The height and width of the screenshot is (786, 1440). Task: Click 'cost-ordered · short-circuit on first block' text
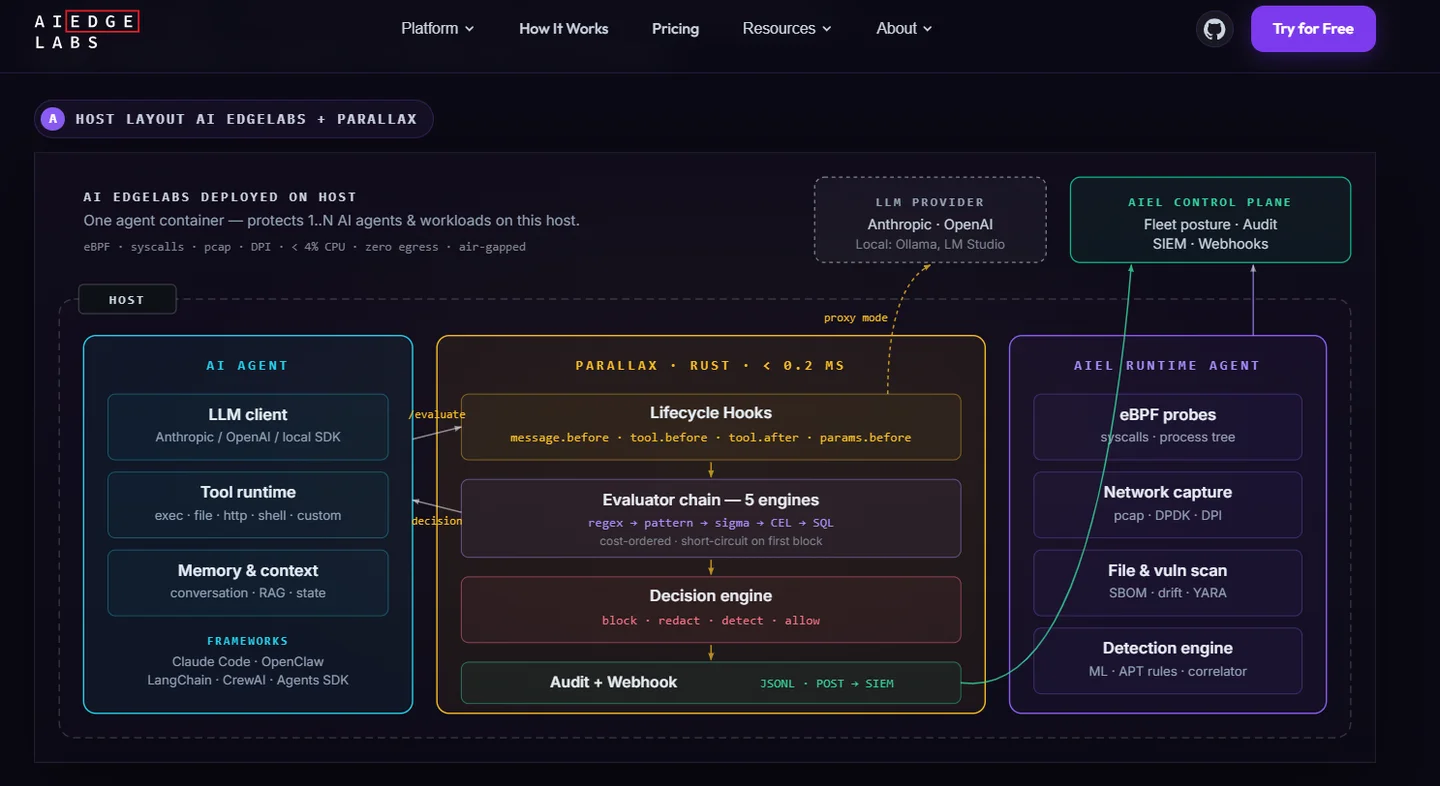[x=711, y=541]
